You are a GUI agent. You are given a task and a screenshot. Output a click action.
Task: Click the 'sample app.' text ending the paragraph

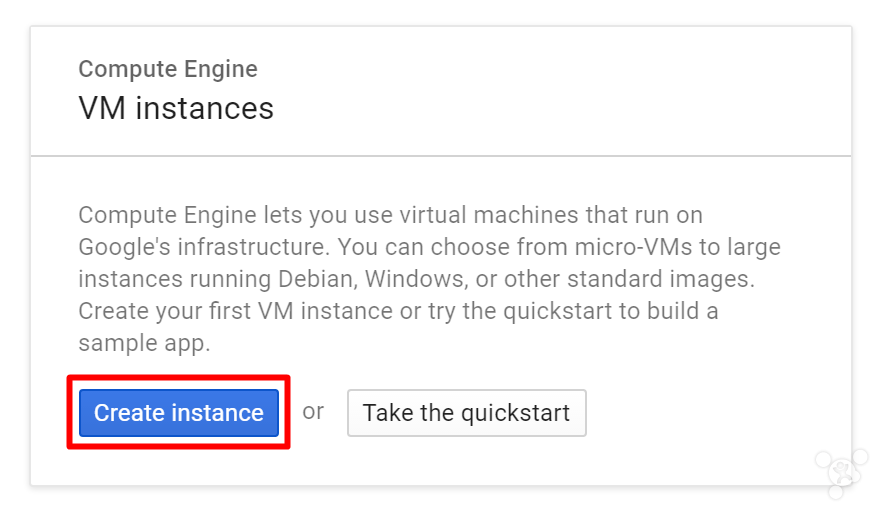point(144,343)
